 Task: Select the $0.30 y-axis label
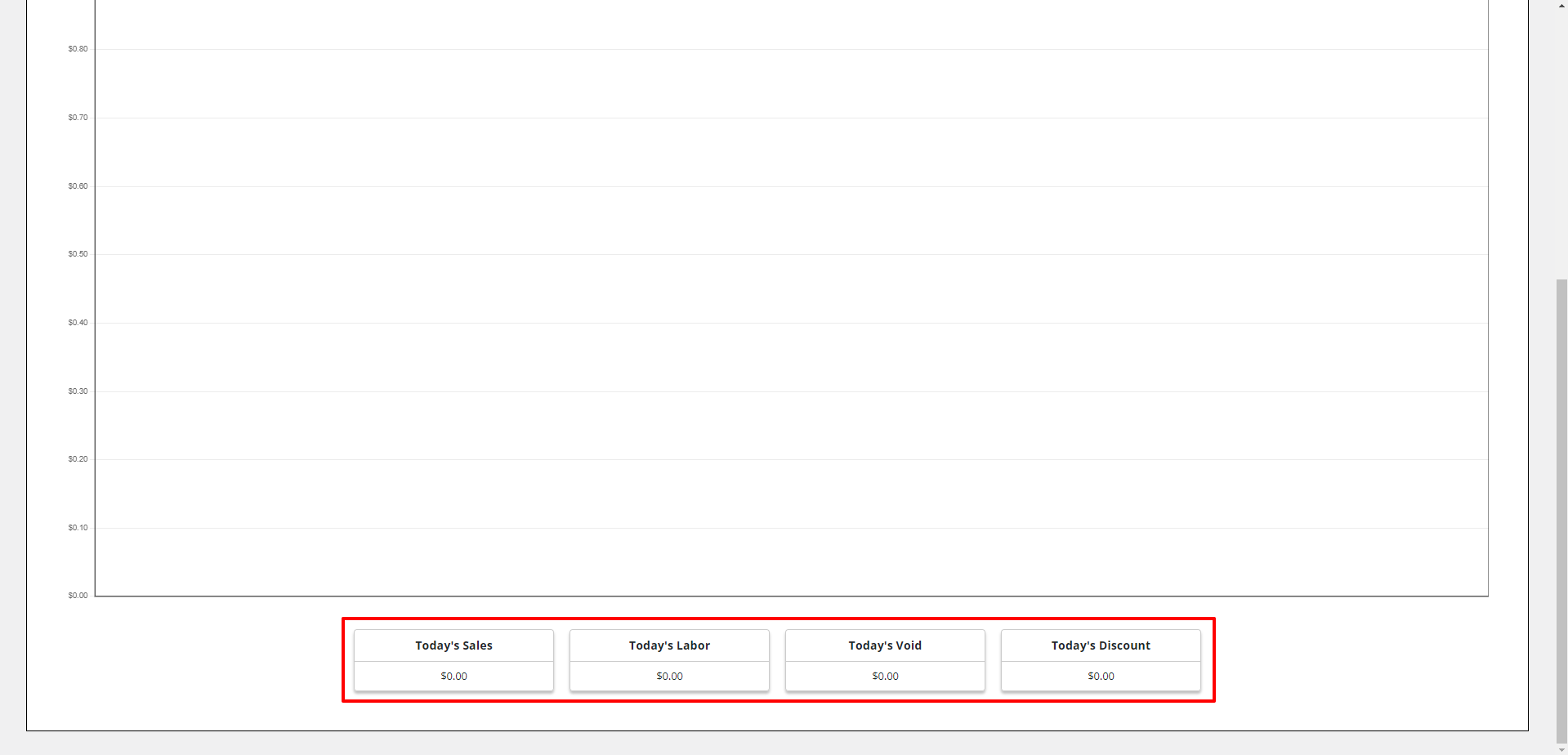point(78,391)
